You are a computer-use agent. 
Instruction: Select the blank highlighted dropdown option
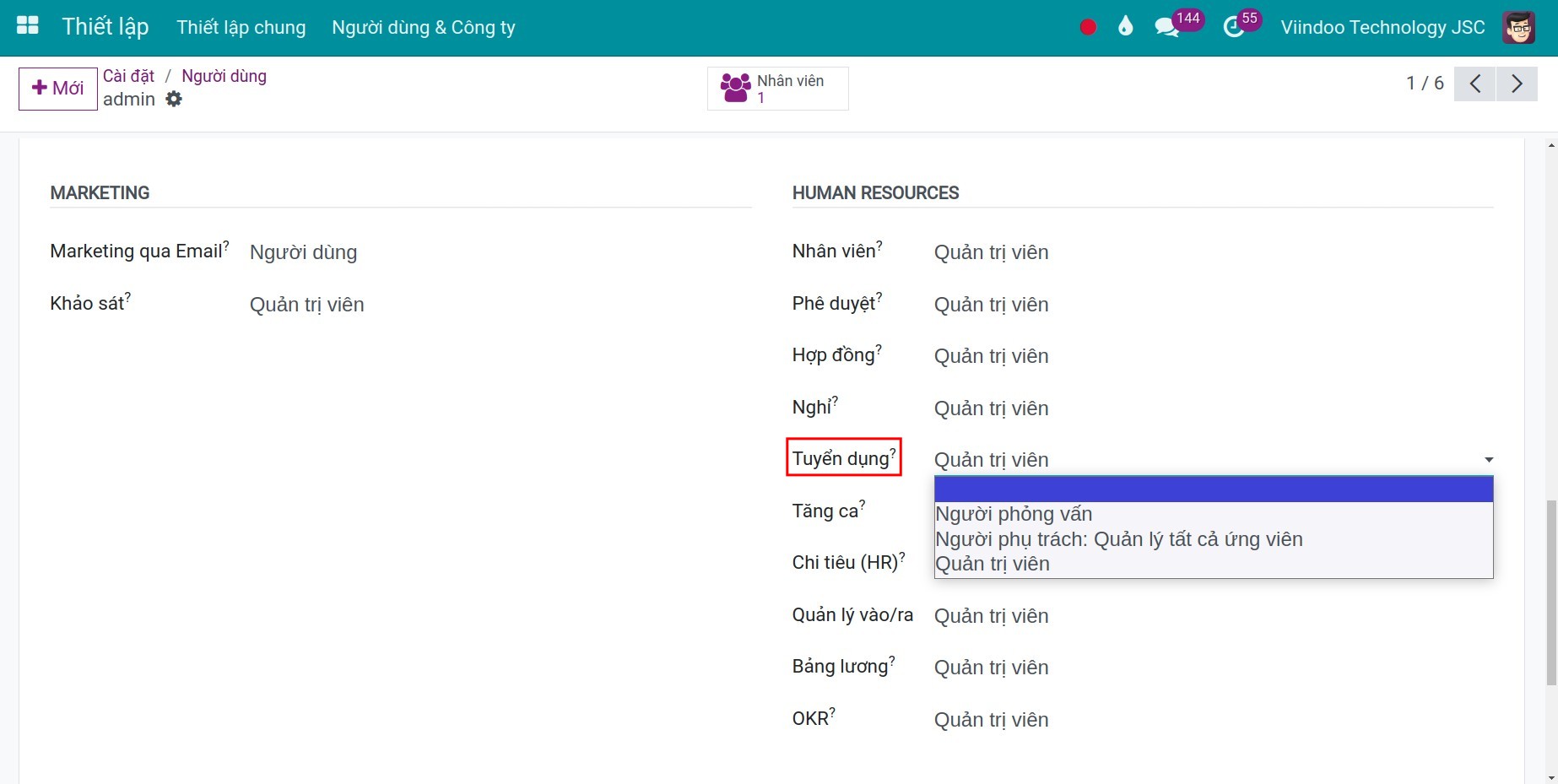(x=1214, y=489)
